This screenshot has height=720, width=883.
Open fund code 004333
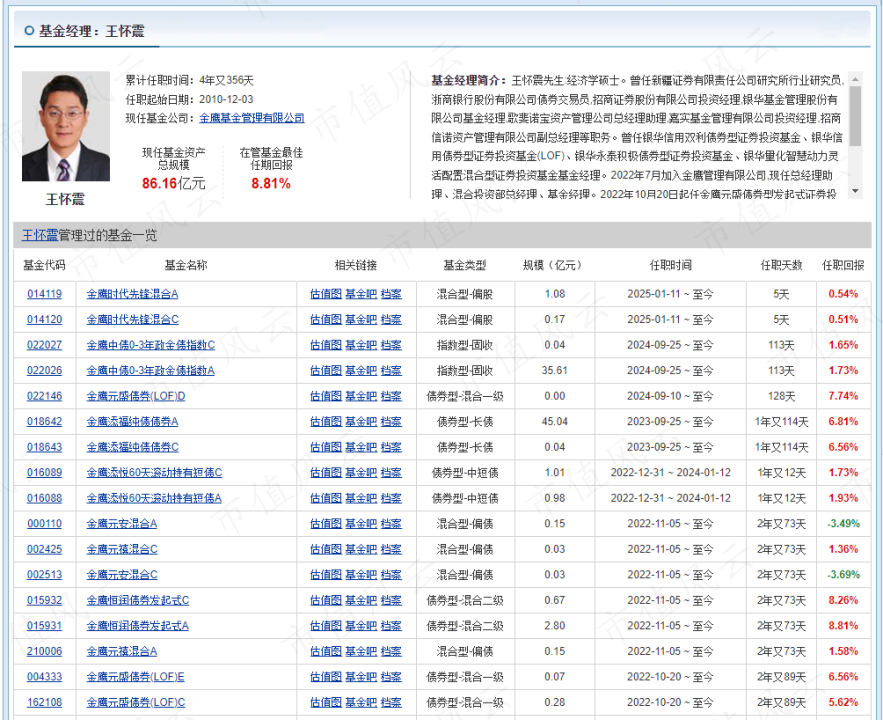(x=44, y=677)
